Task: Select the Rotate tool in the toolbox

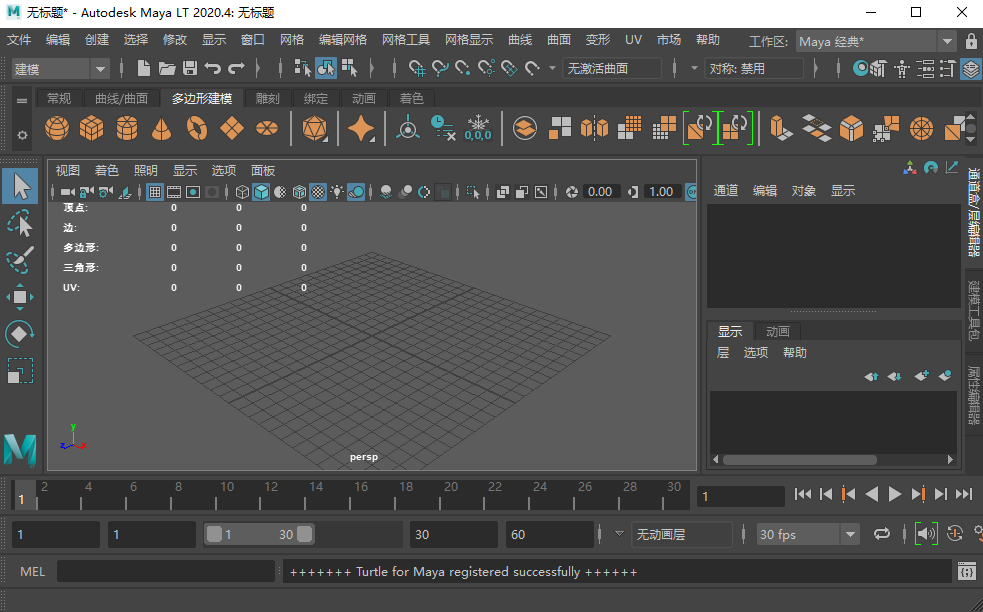Action: (x=19, y=334)
